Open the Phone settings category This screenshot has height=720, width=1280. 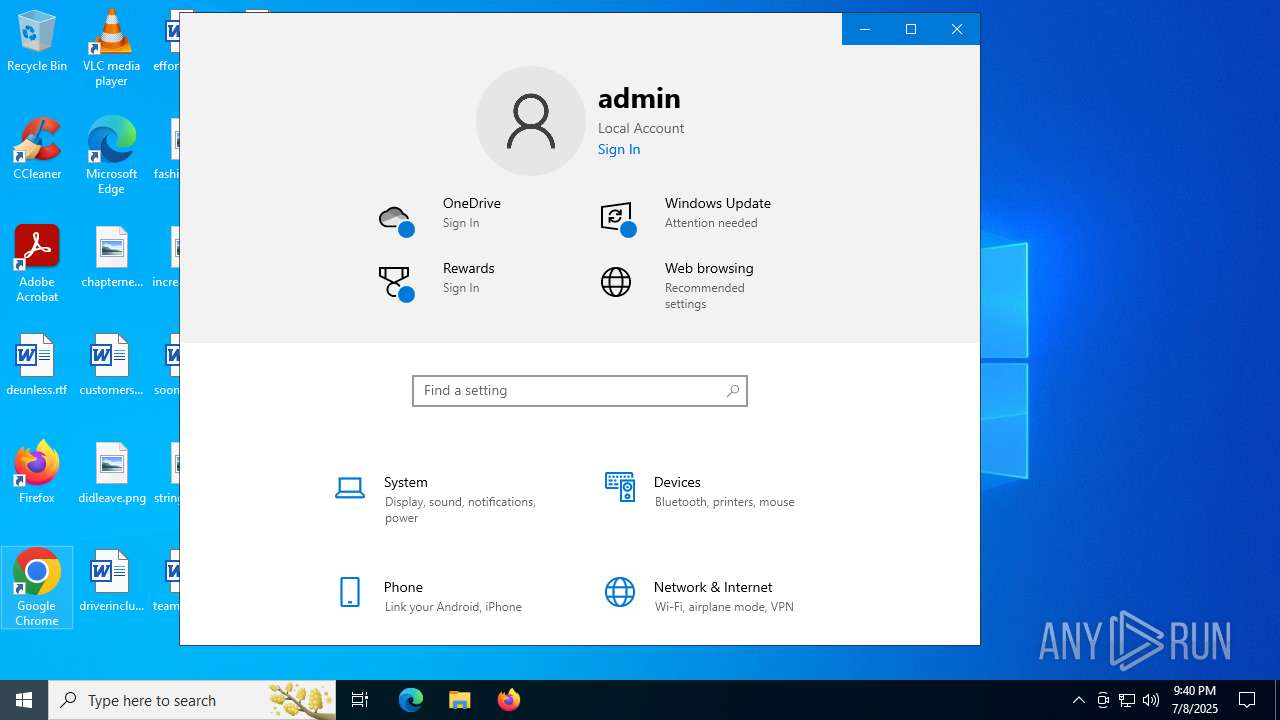pyautogui.click(x=403, y=588)
